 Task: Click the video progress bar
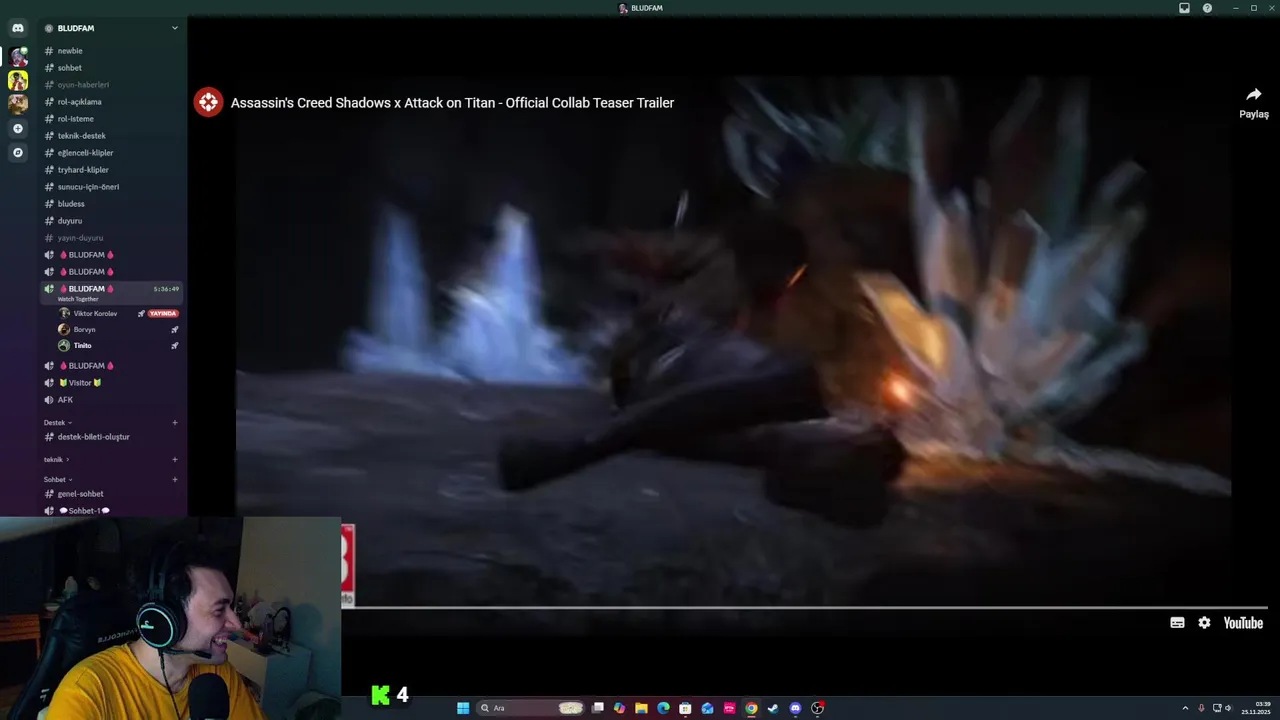[805, 607]
